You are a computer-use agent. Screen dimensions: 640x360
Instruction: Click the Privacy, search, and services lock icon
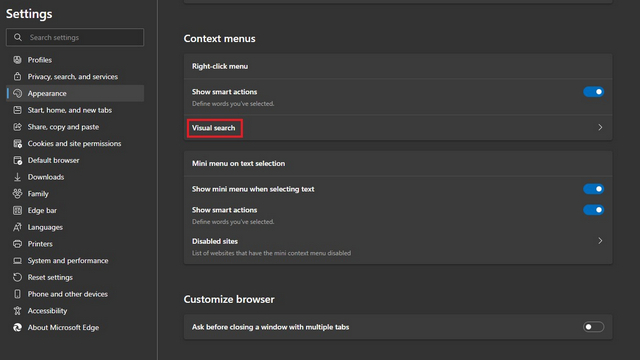click(17, 77)
